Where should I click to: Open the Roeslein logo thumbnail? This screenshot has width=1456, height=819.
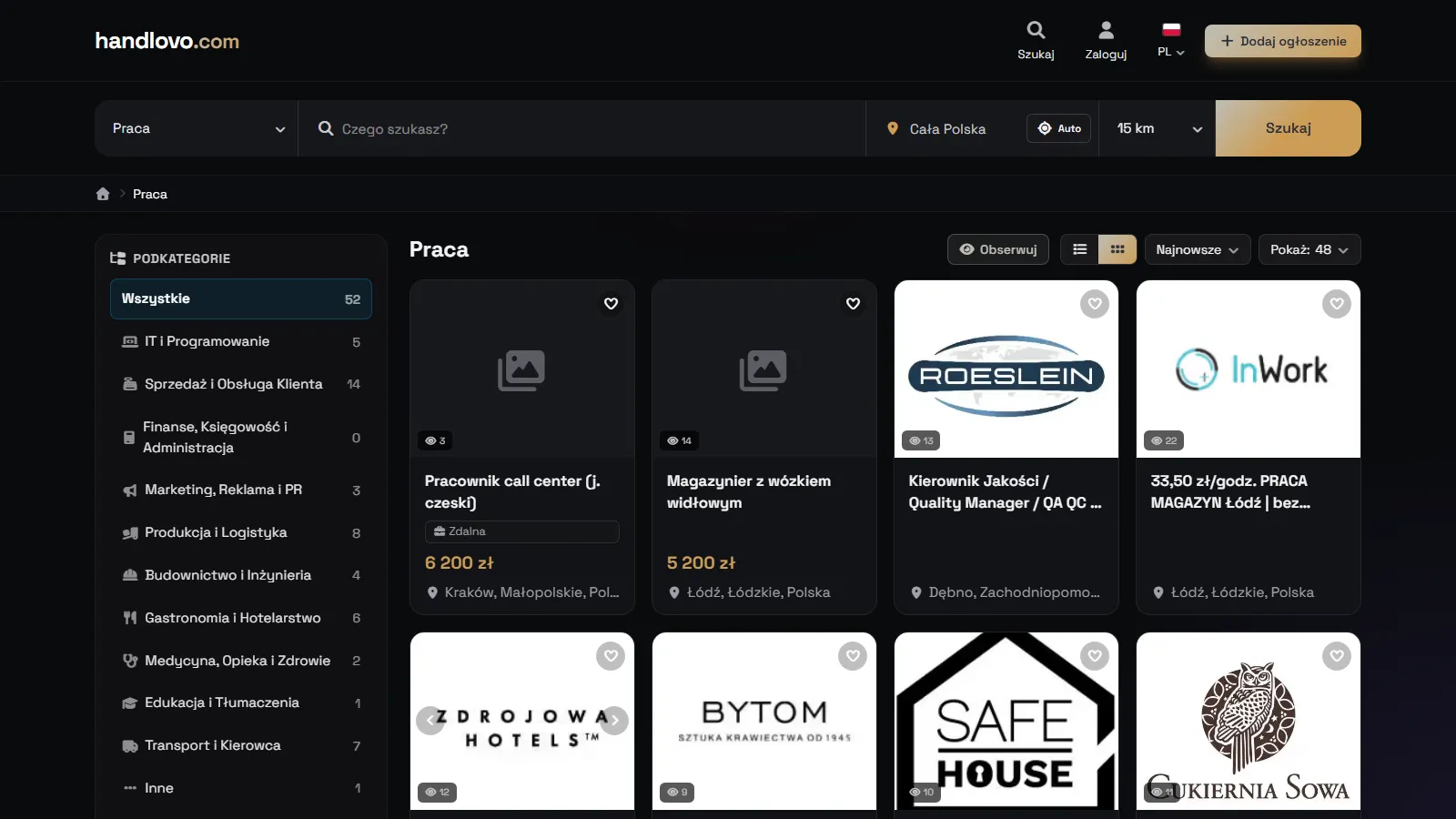[1006, 369]
